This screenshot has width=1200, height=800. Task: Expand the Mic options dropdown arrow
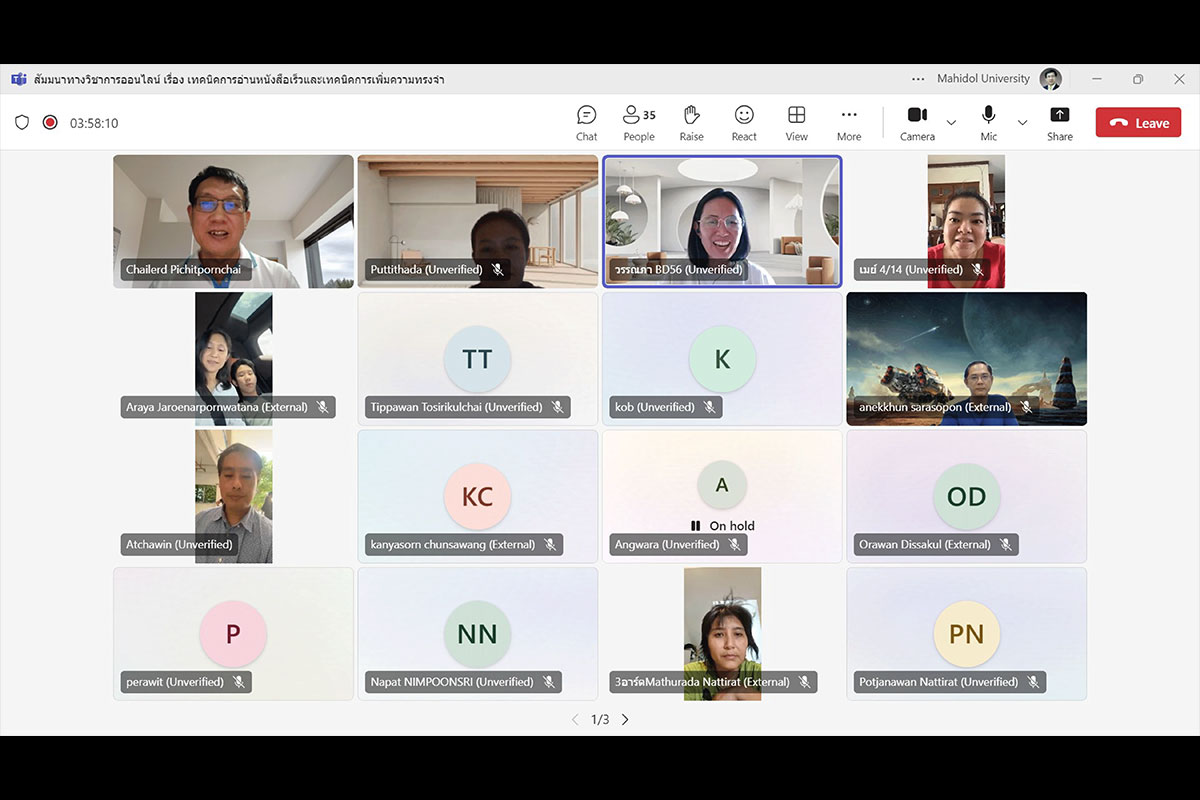[1022, 123]
